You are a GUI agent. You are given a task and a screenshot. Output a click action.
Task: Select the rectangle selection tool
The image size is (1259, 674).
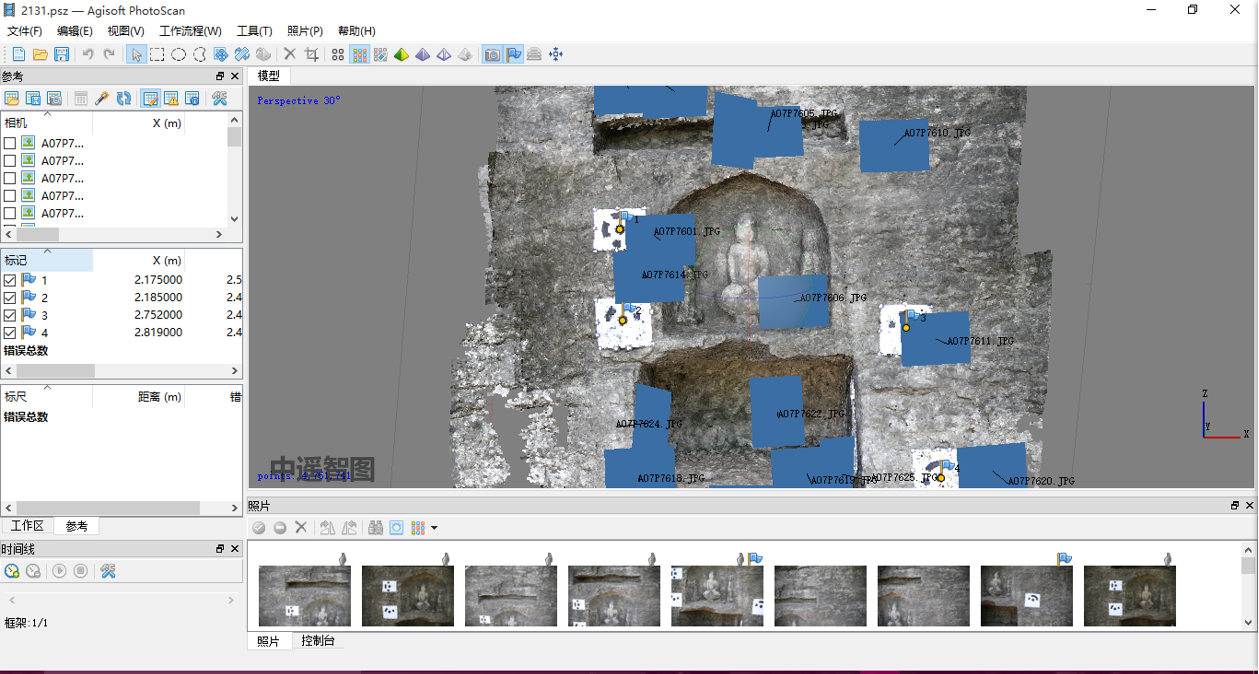(x=157, y=54)
